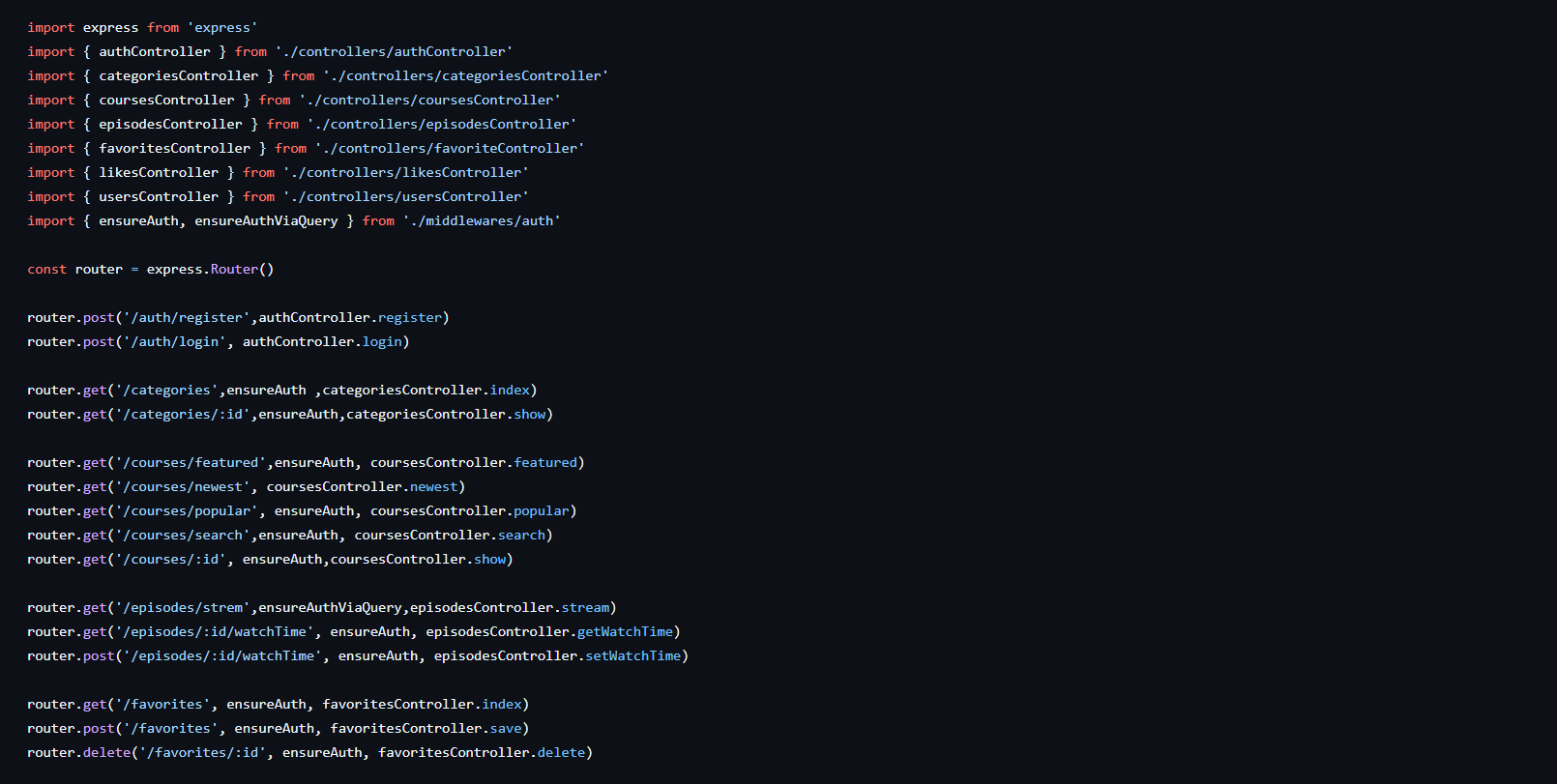
Task: Click the express.Router() call
Action: pos(210,270)
